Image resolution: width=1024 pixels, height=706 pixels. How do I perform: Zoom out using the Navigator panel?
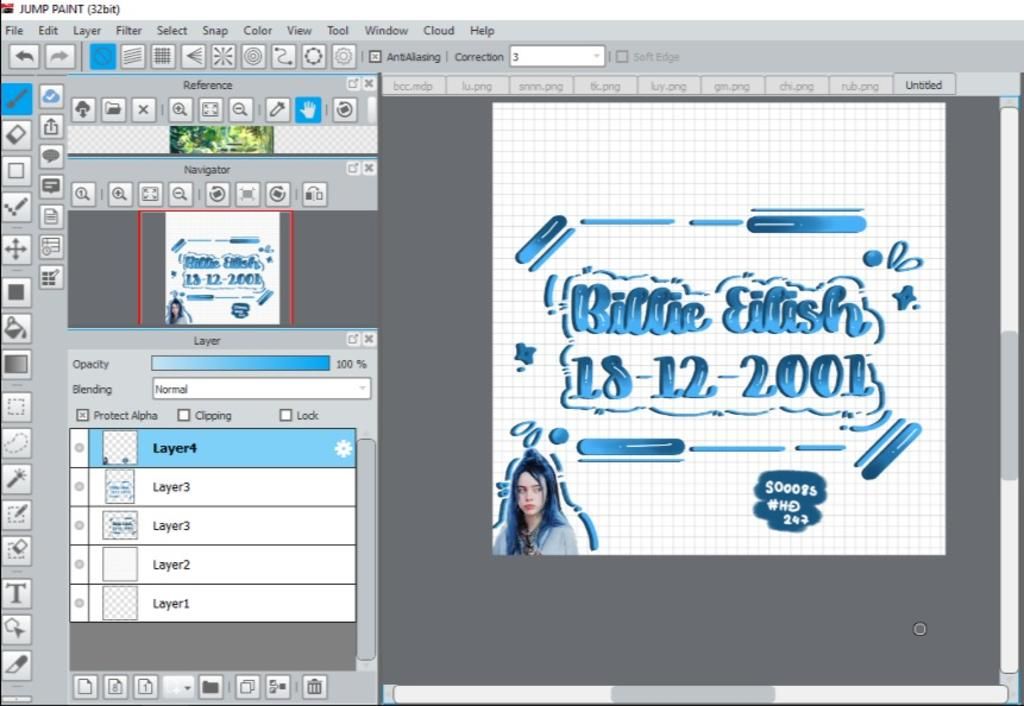(180, 194)
